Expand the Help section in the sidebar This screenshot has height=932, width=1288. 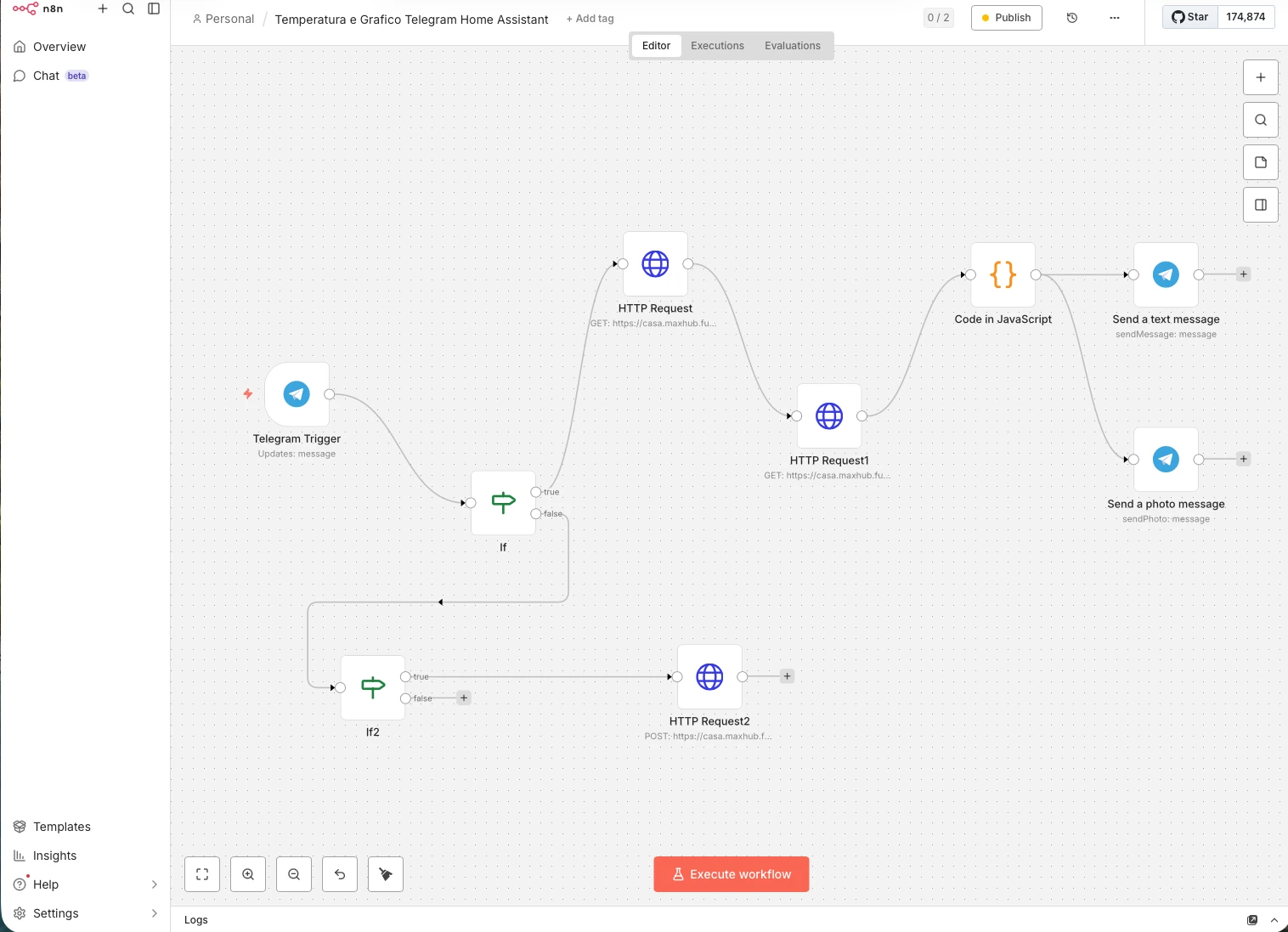pyautogui.click(x=85, y=884)
